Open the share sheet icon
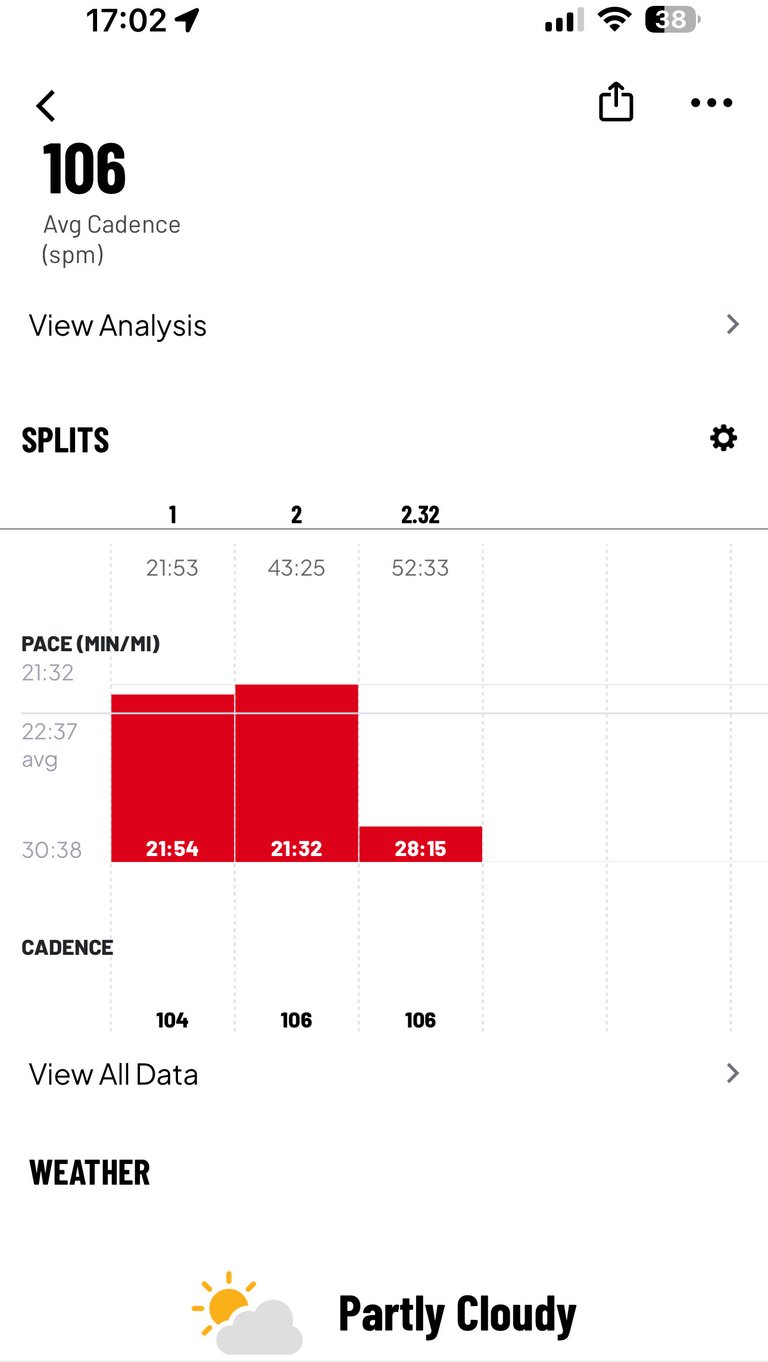Screen dimensions: 768x1362 pos(616,102)
